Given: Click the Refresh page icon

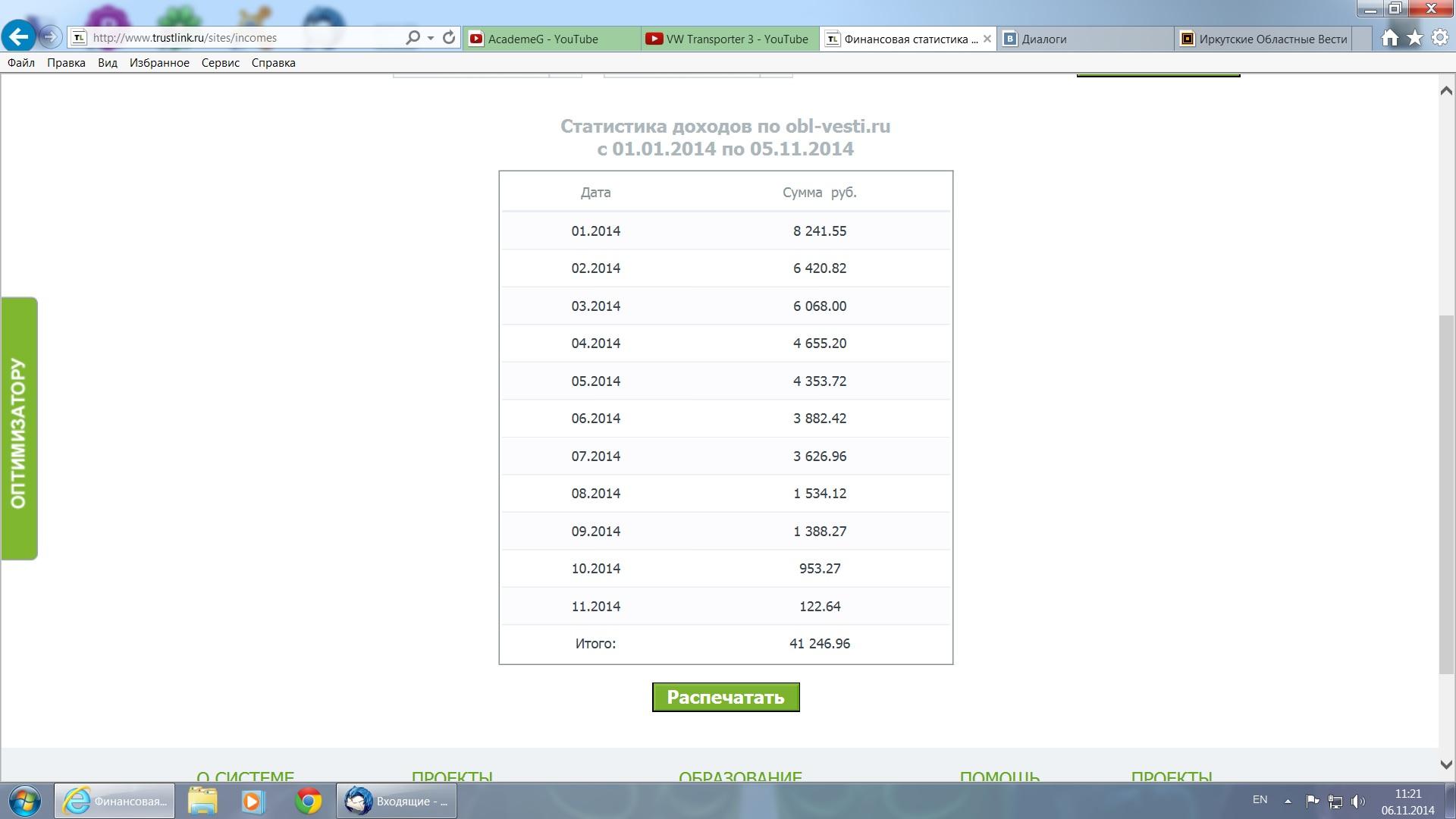Looking at the screenshot, I should pos(449,37).
